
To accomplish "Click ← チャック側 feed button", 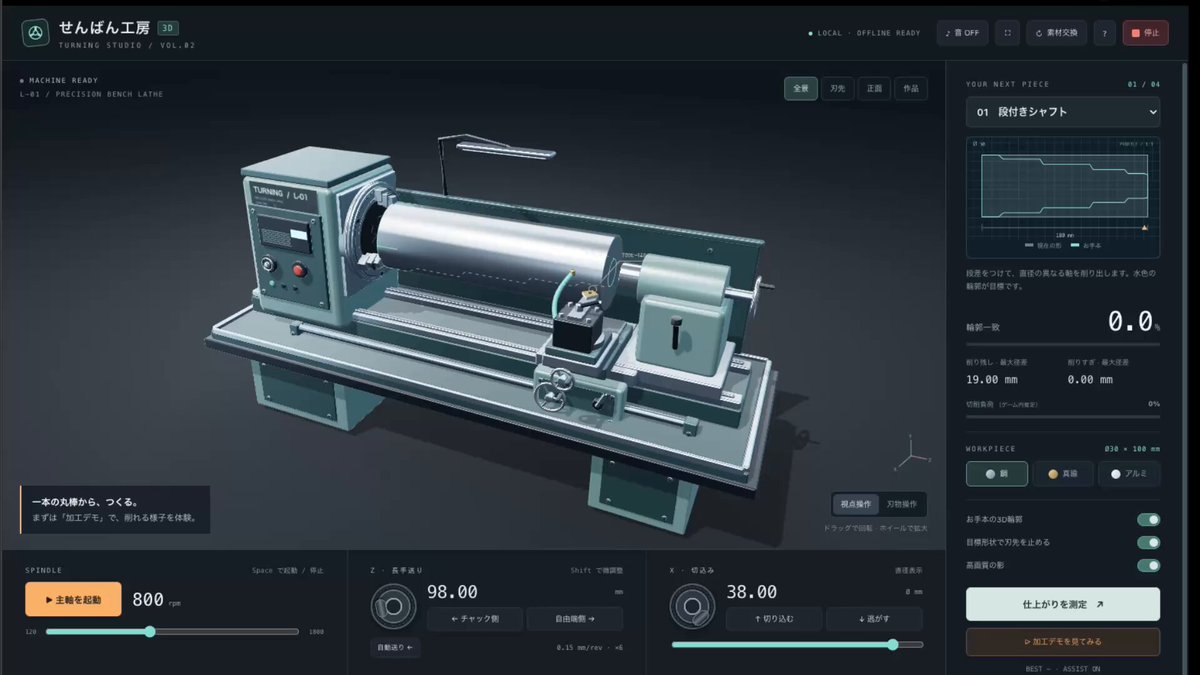I will click(x=475, y=619).
